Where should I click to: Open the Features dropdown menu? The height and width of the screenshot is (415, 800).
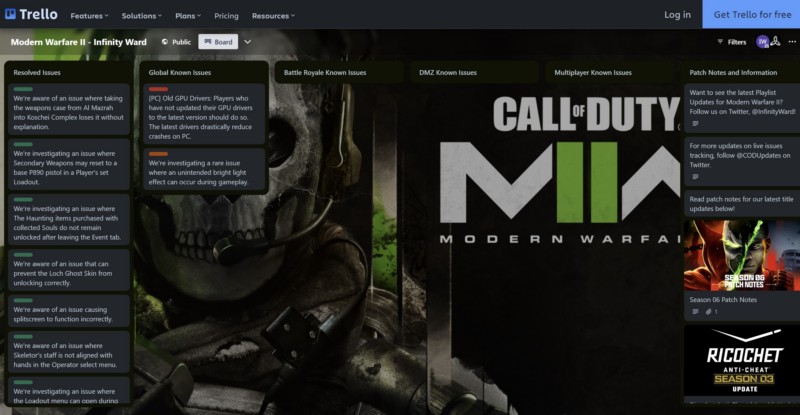(x=89, y=16)
